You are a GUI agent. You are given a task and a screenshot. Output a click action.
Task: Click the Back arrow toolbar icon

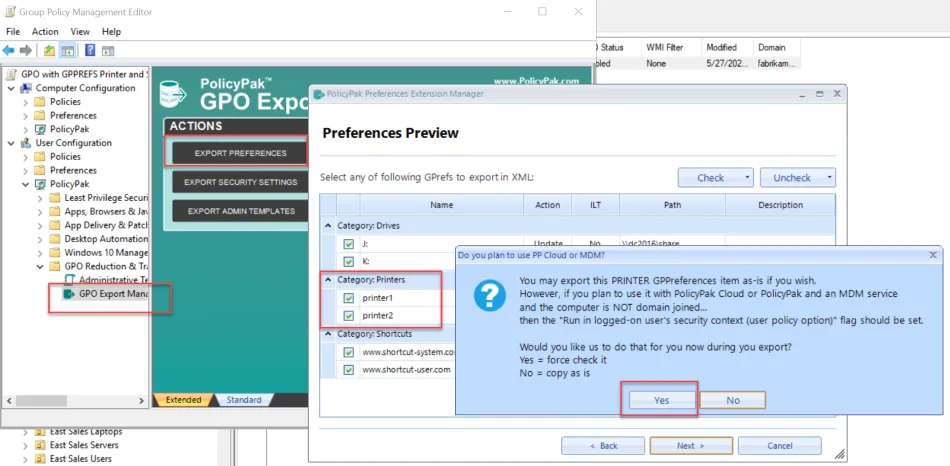click(x=9, y=50)
